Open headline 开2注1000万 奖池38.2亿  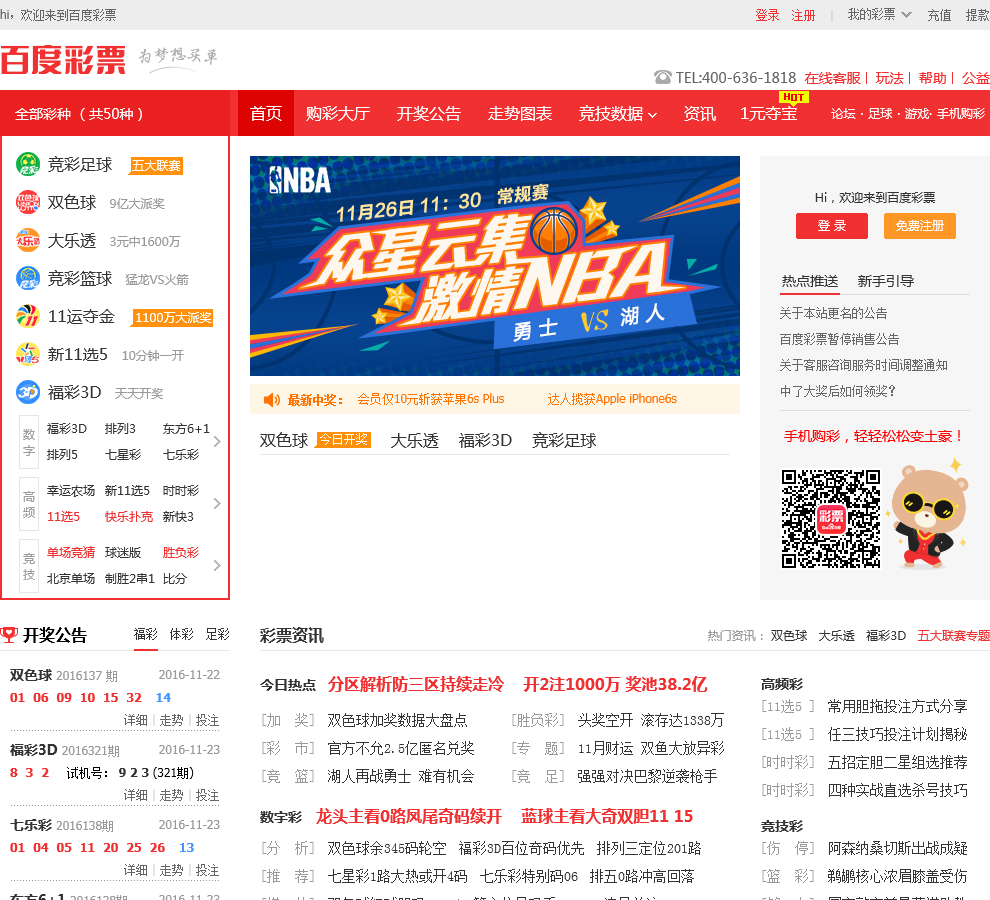615,684
